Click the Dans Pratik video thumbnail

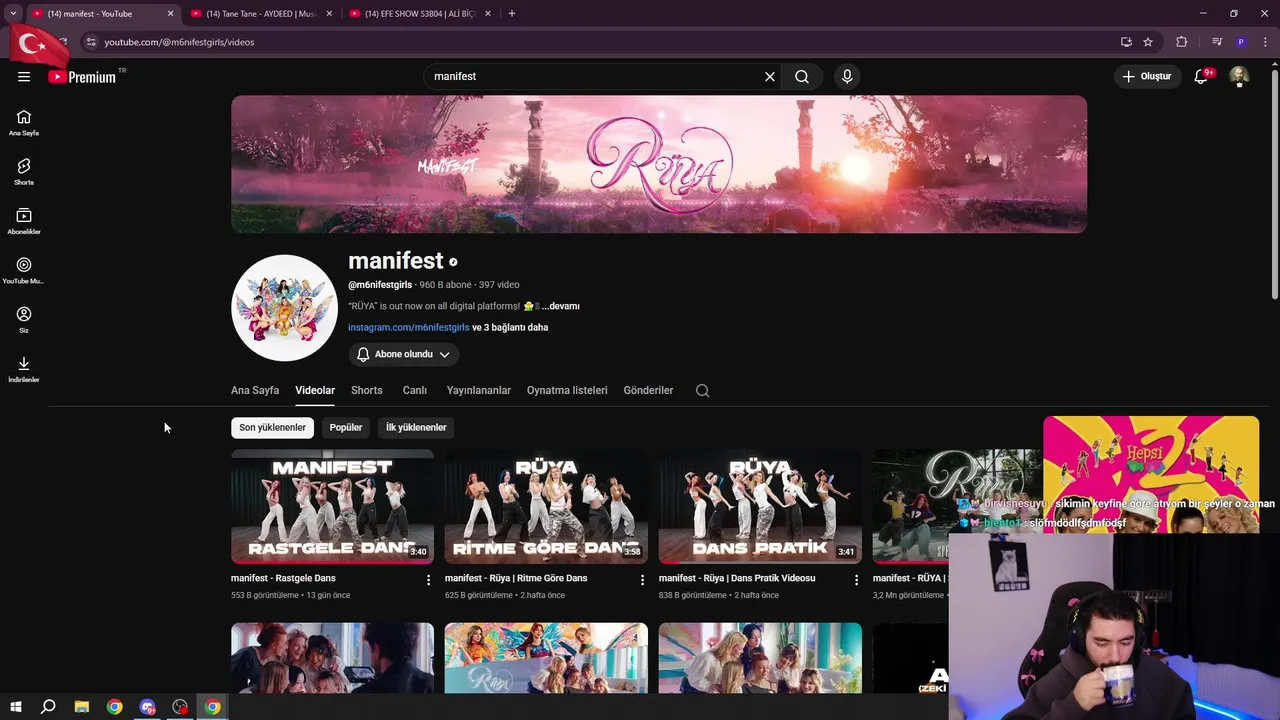point(760,507)
